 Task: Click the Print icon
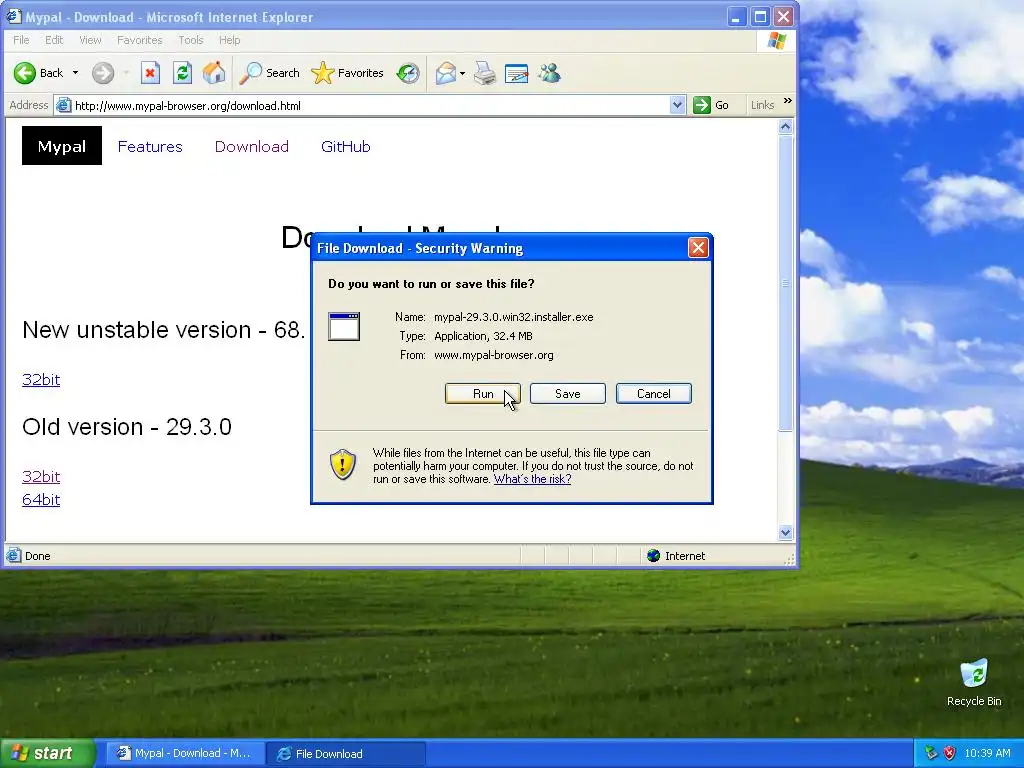[485, 73]
